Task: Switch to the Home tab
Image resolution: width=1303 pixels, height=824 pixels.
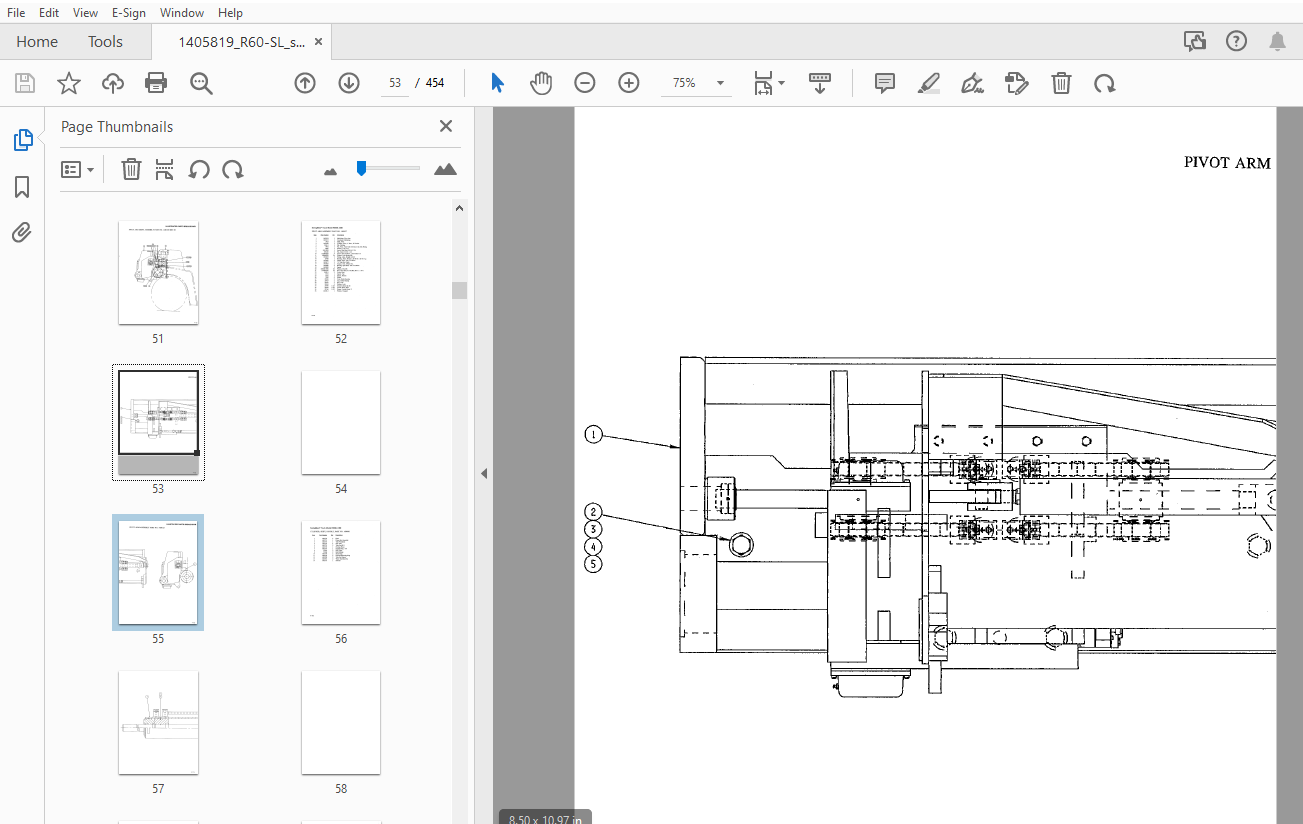Action: point(37,41)
